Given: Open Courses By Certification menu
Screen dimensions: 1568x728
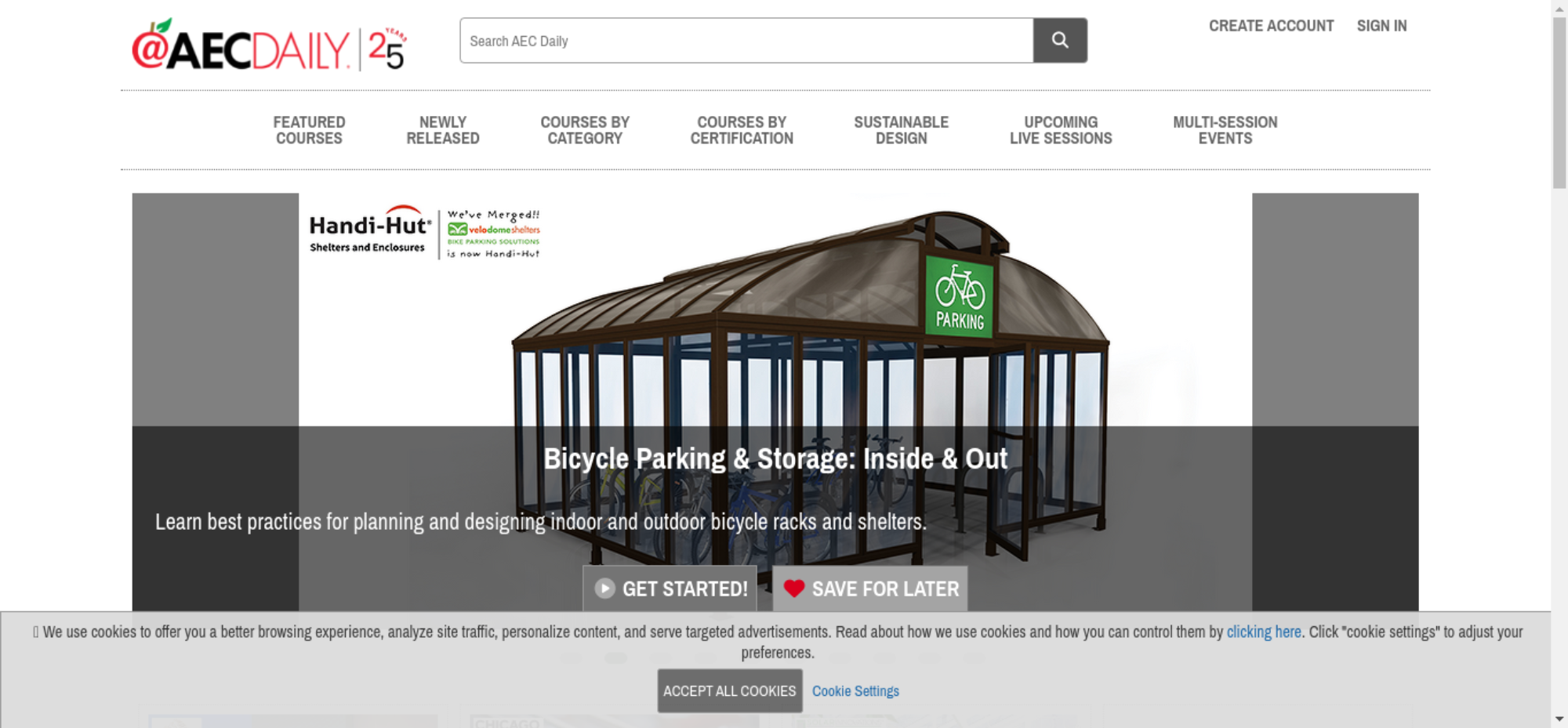Looking at the screenshot, I should [x=742, y=130].
